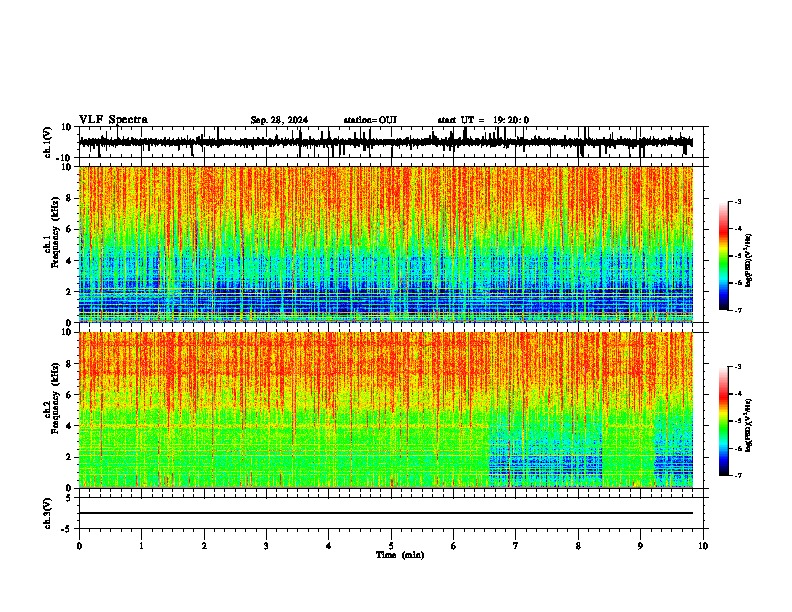This screenshot has height=612, width=792.
Task: Click time-axis tick label "4"
Action: click(x=329, y=546)
